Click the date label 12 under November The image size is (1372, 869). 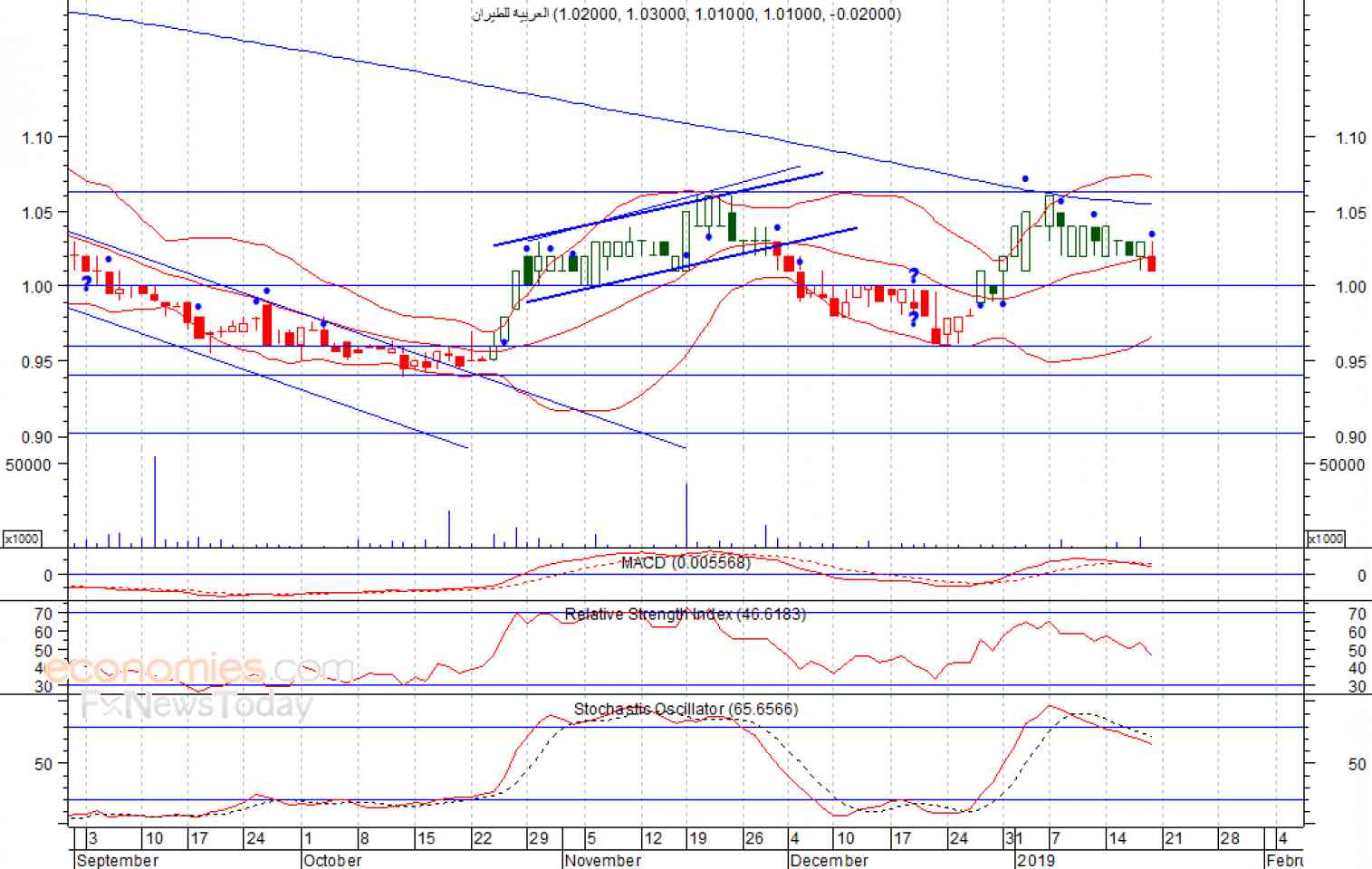[x=652, y=838]
